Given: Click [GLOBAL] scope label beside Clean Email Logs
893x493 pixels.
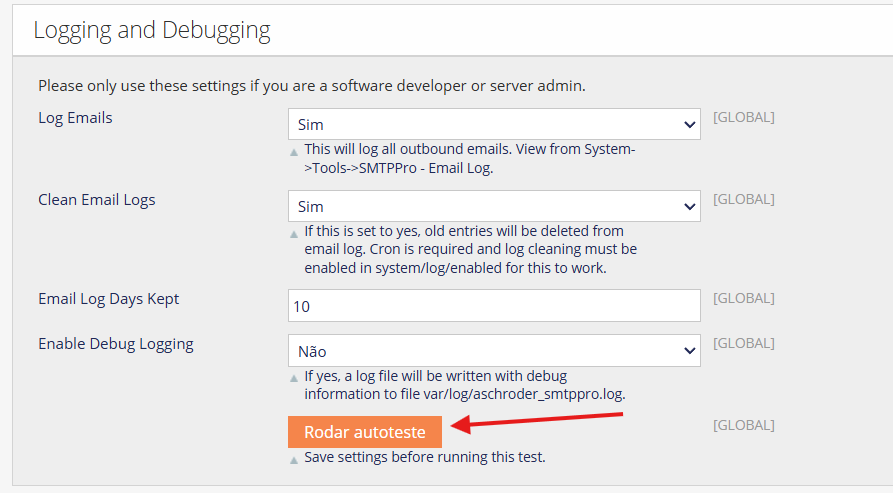Looking at the screenshot, I should click(743, 199).
